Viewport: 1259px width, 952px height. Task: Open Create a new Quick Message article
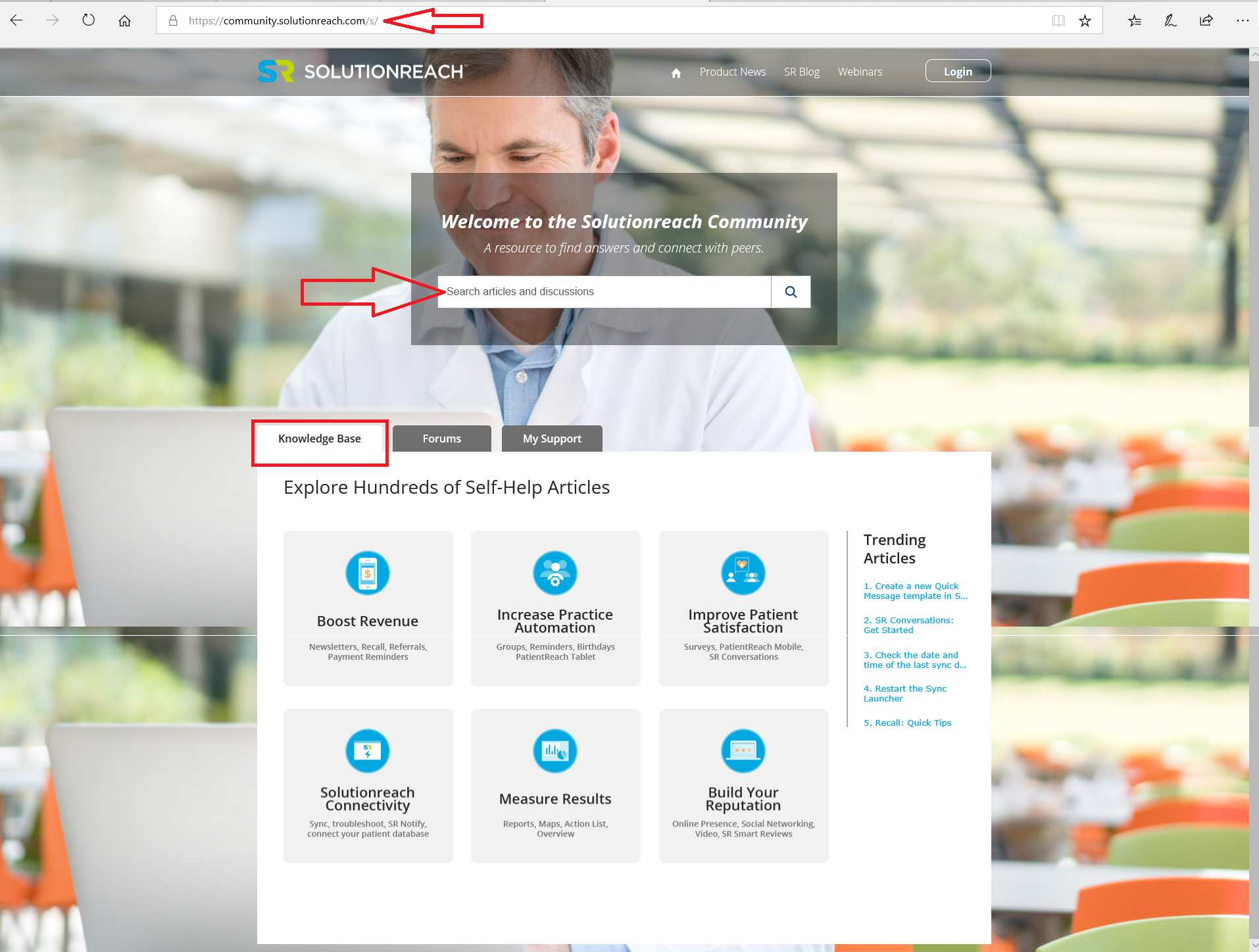click(x=915, y=591)
